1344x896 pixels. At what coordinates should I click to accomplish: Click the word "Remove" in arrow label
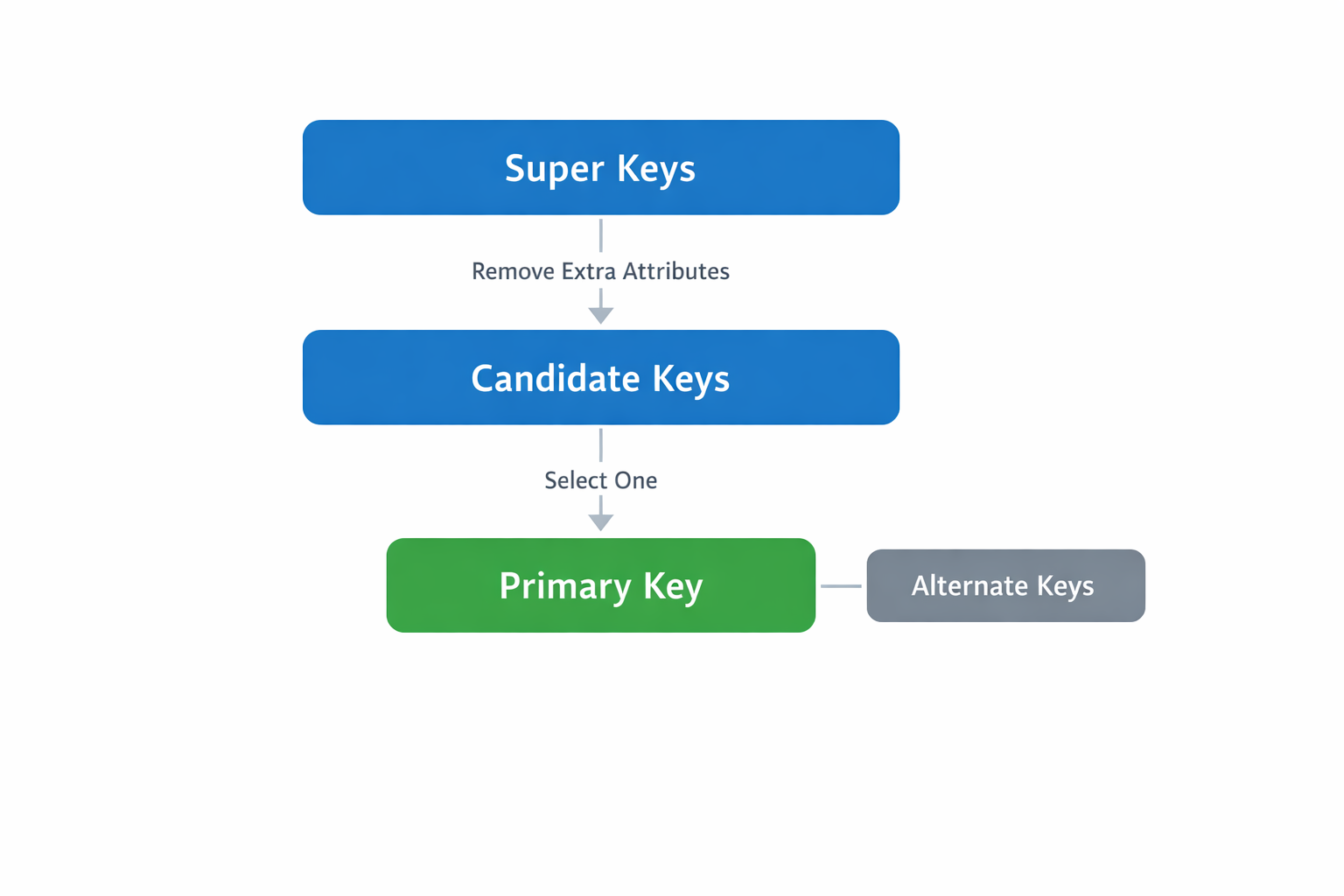click(513, 271)
